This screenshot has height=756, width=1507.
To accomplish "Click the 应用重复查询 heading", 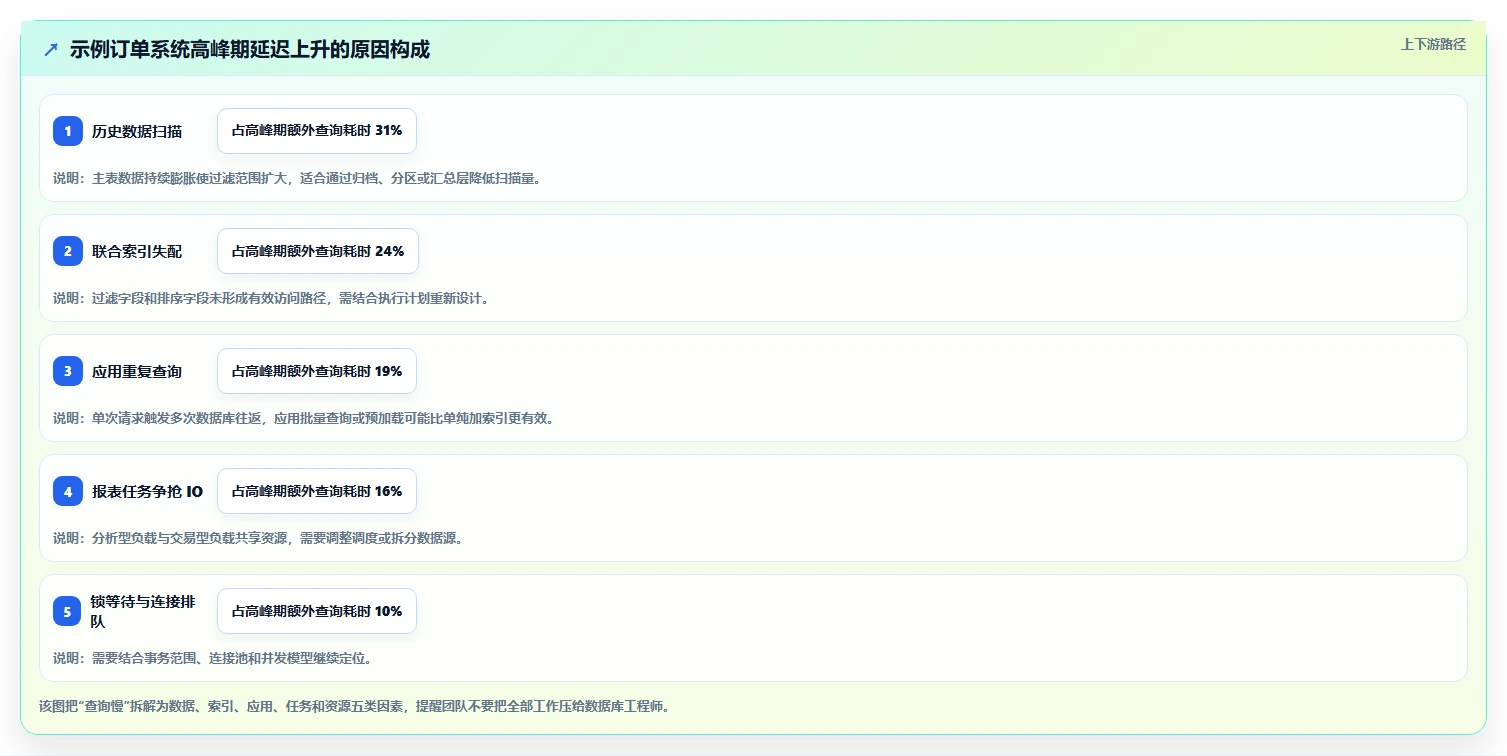I will click(x=137, y=371).
